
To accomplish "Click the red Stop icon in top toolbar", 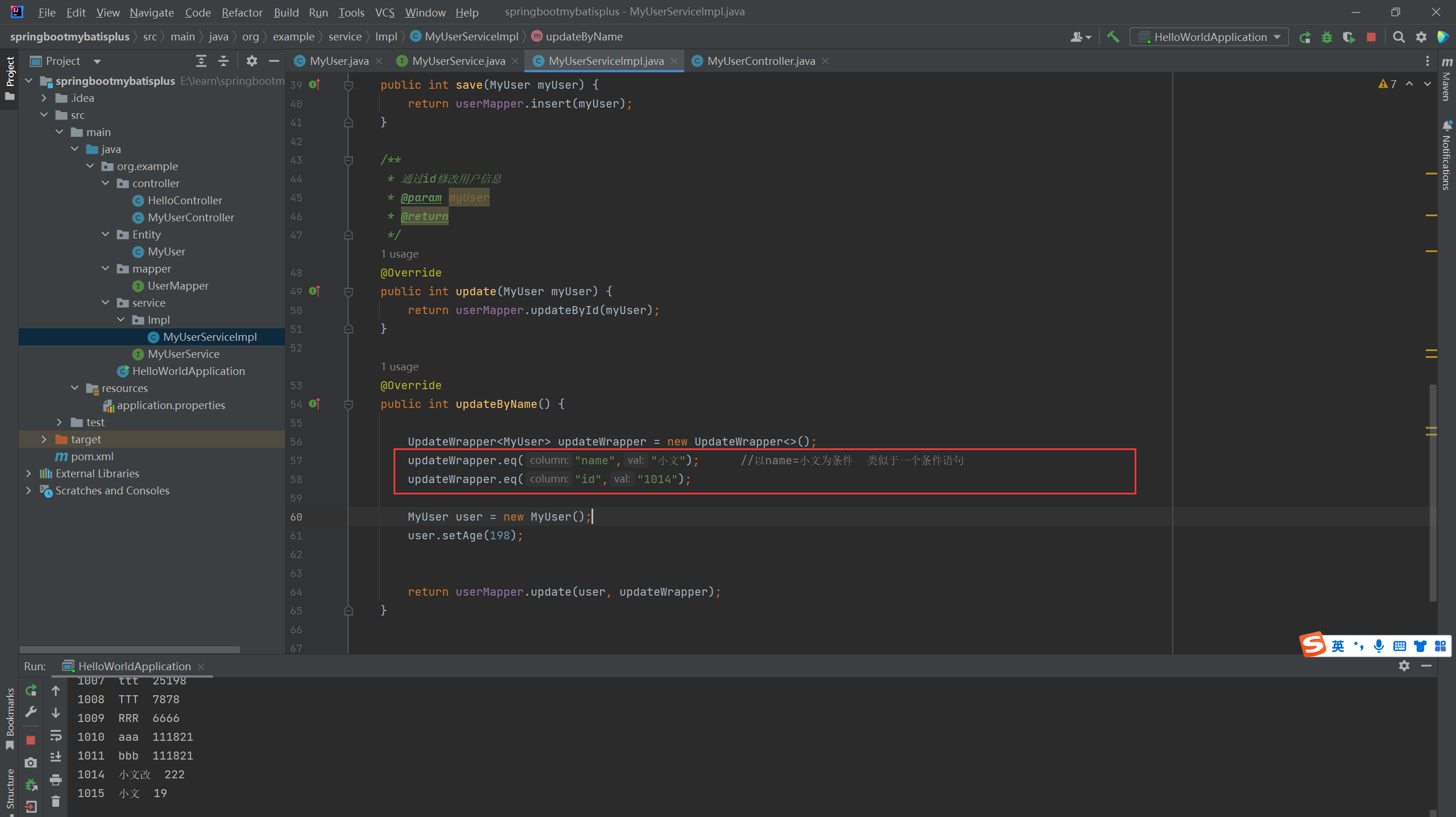I will 1371,37.
